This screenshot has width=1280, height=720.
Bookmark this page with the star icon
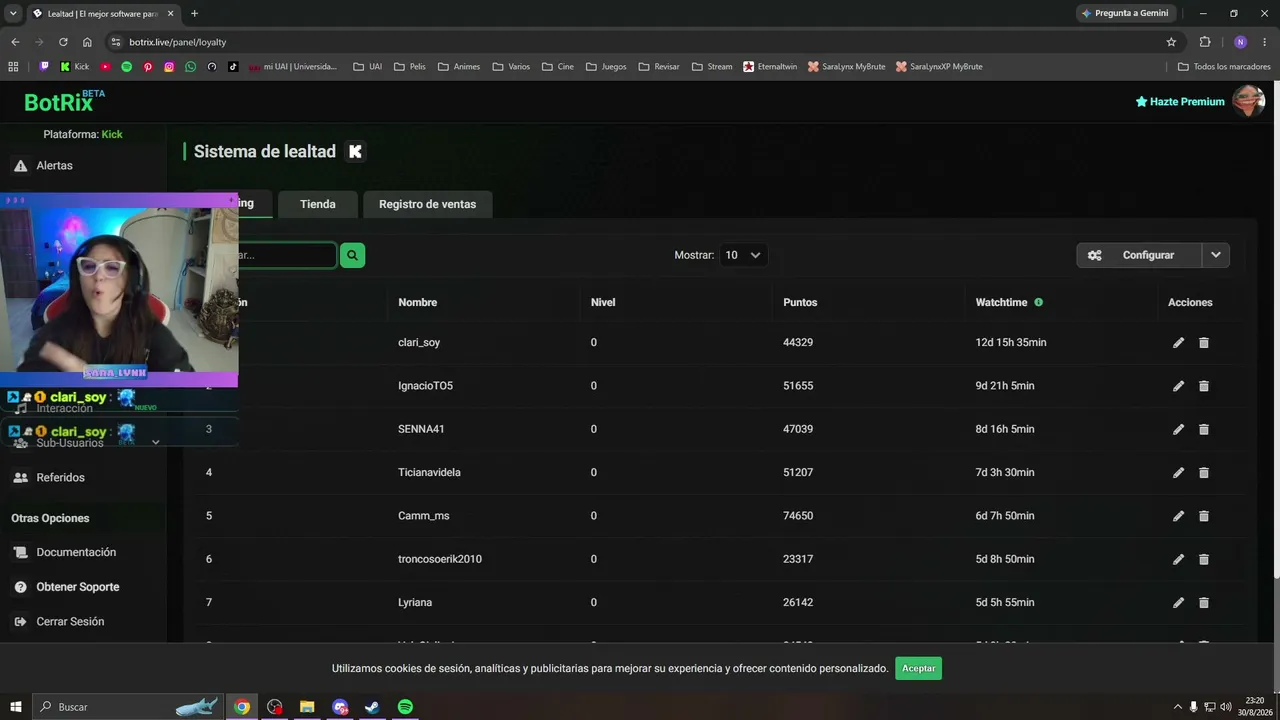pos(1171,42)
